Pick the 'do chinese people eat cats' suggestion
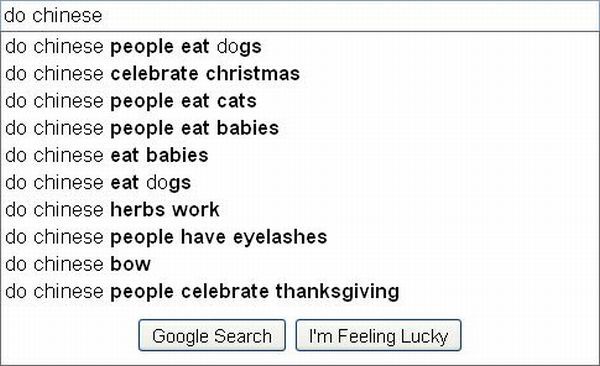The image size is (600, 366). click(x=300, y=101)
